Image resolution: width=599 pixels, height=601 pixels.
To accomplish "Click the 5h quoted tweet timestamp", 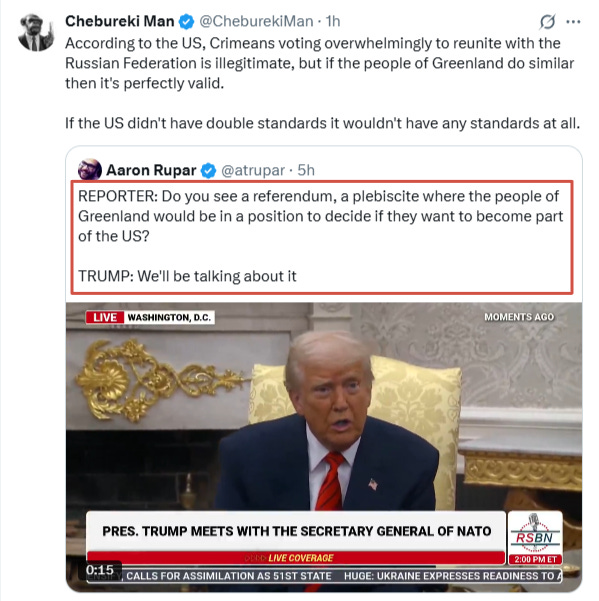I will pyautogui.click(x=306, y=170).
